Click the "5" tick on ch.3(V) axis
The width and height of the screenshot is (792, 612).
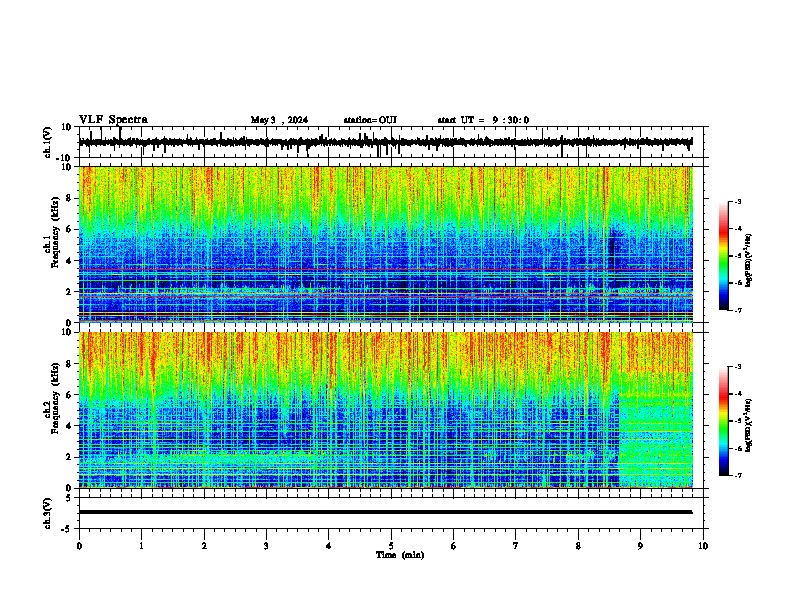(70, 497)
